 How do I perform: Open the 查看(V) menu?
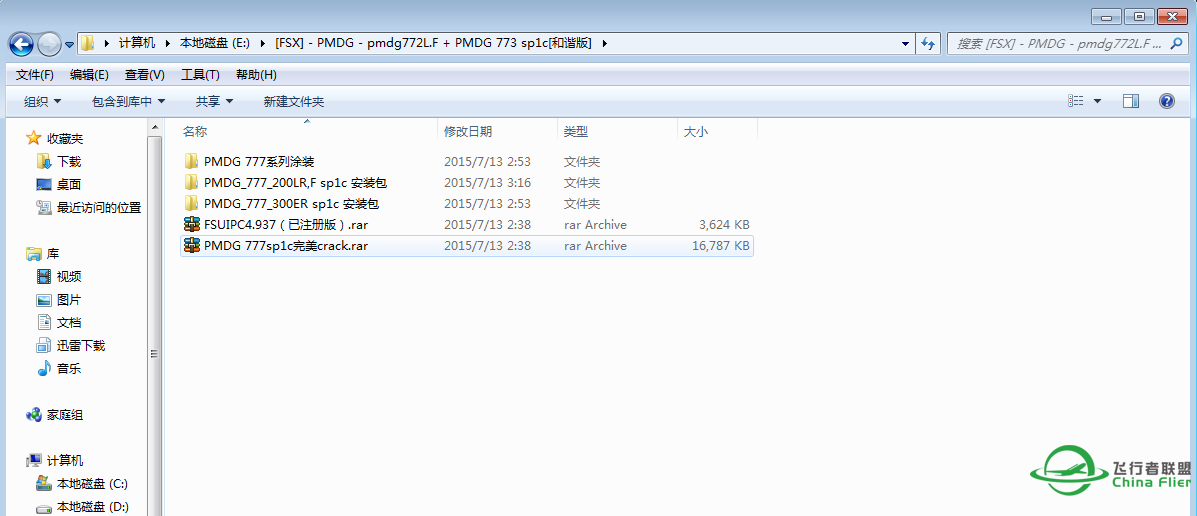tap(145, 75)
